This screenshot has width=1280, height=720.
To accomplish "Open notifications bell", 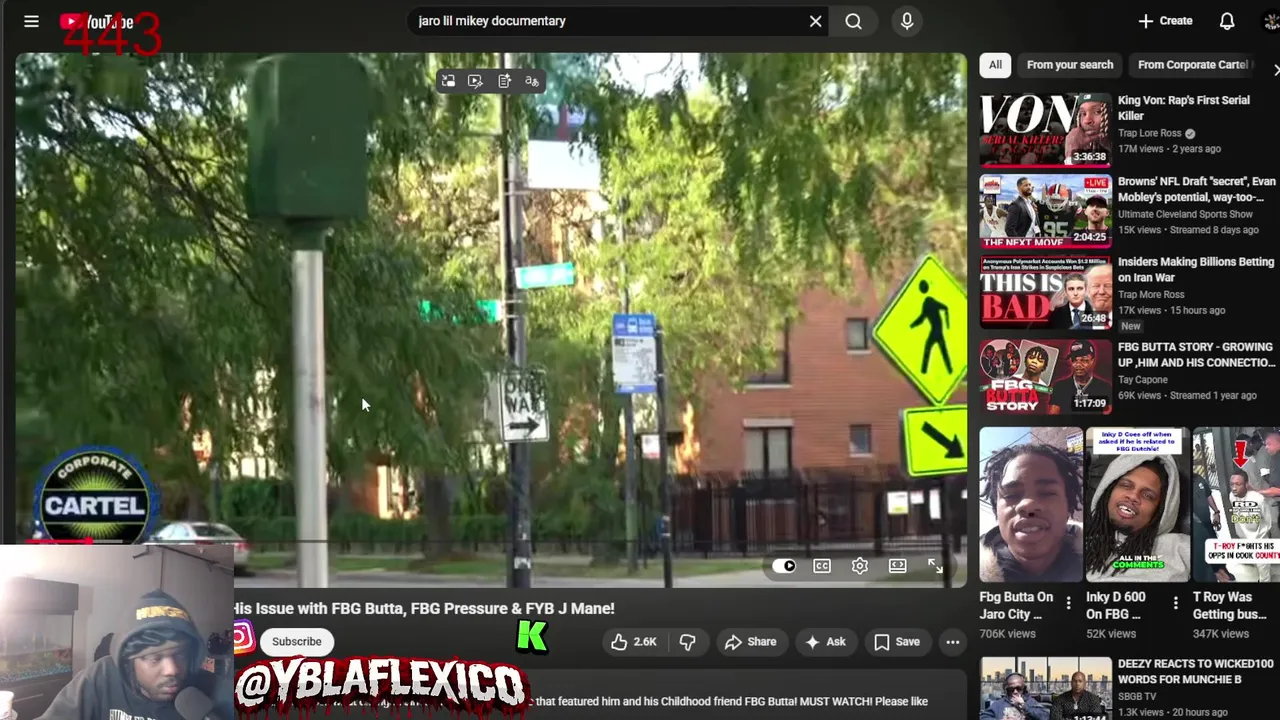I will [x=1227, y=21].
